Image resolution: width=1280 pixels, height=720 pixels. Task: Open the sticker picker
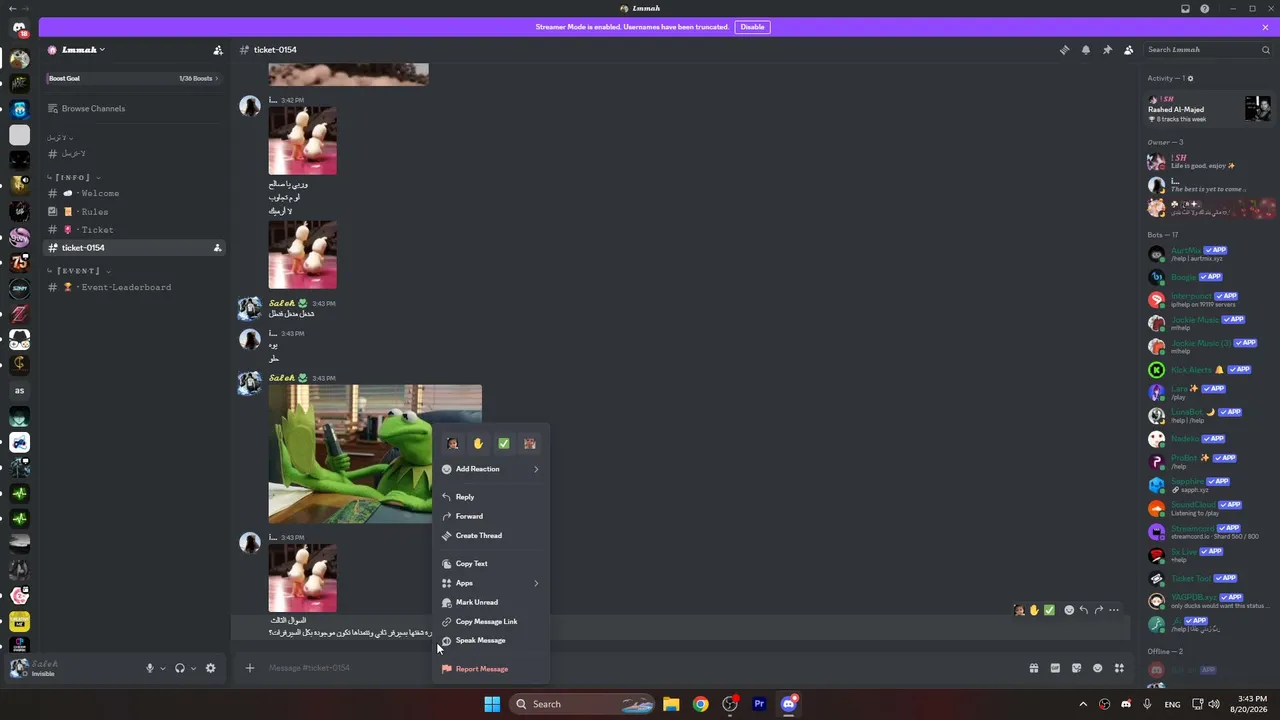point(1076,668)
